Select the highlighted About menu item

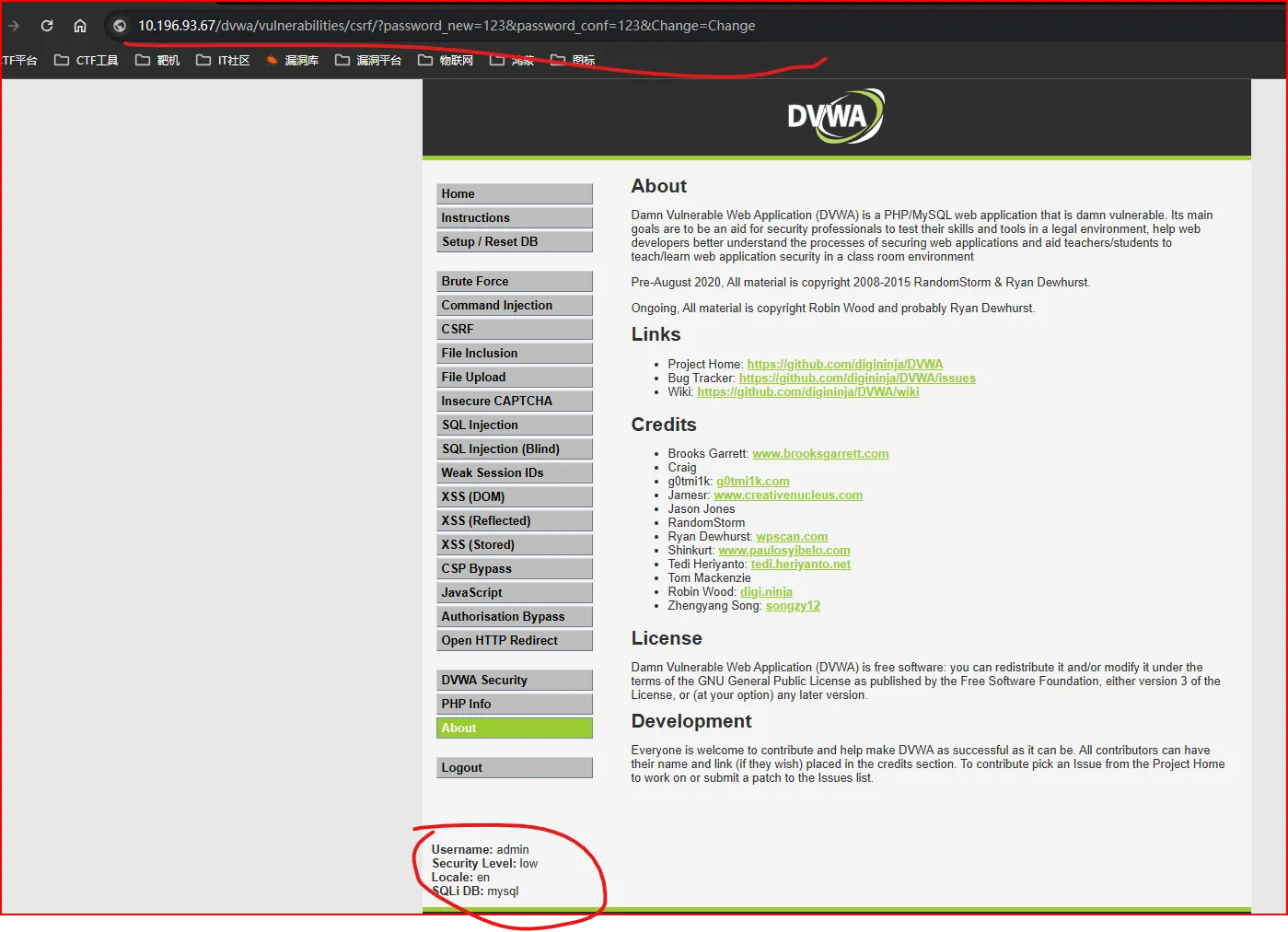pyautogui.click(x=514, y=728)
